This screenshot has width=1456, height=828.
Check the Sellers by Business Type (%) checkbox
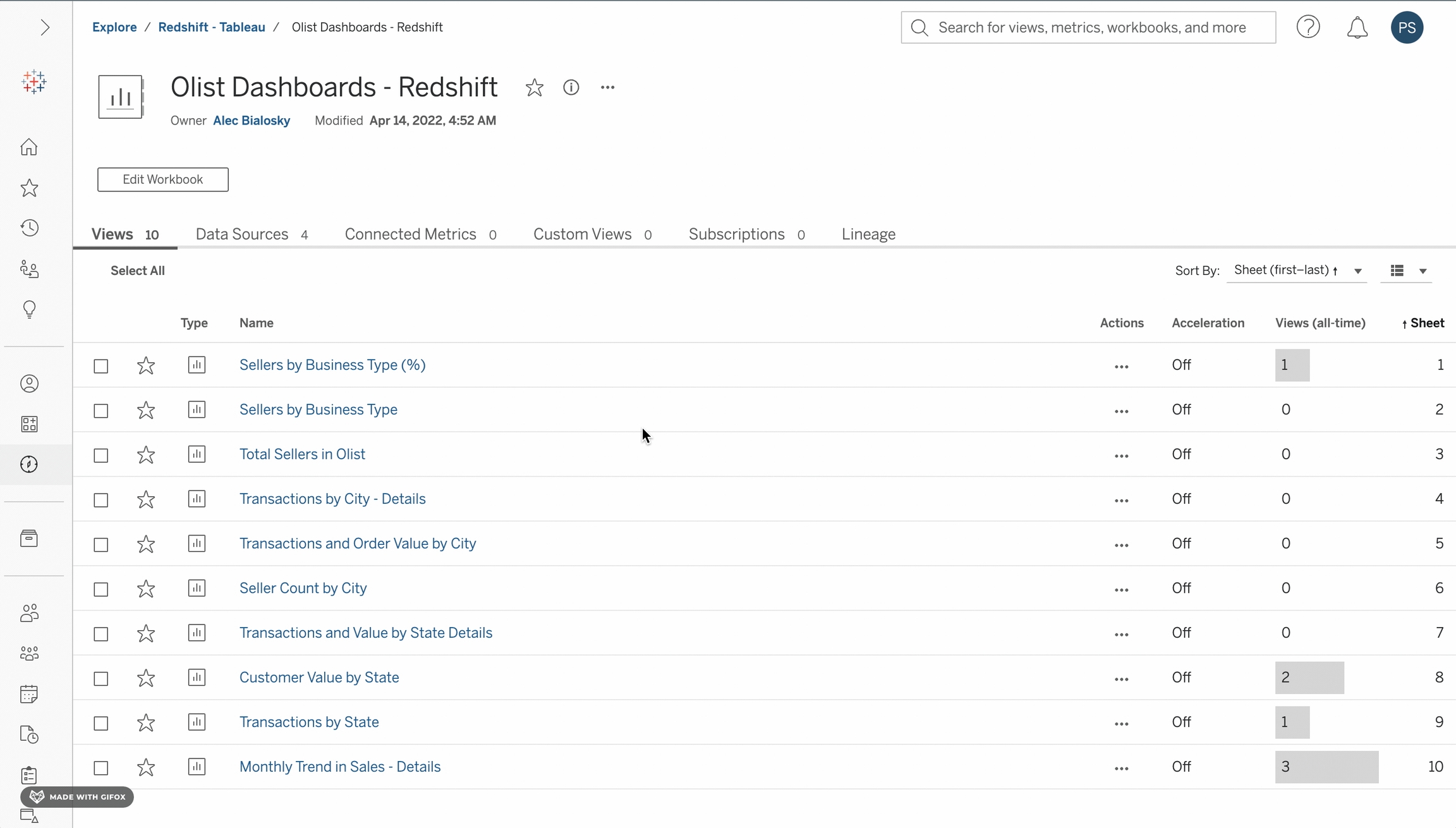(x=101, y=366)
